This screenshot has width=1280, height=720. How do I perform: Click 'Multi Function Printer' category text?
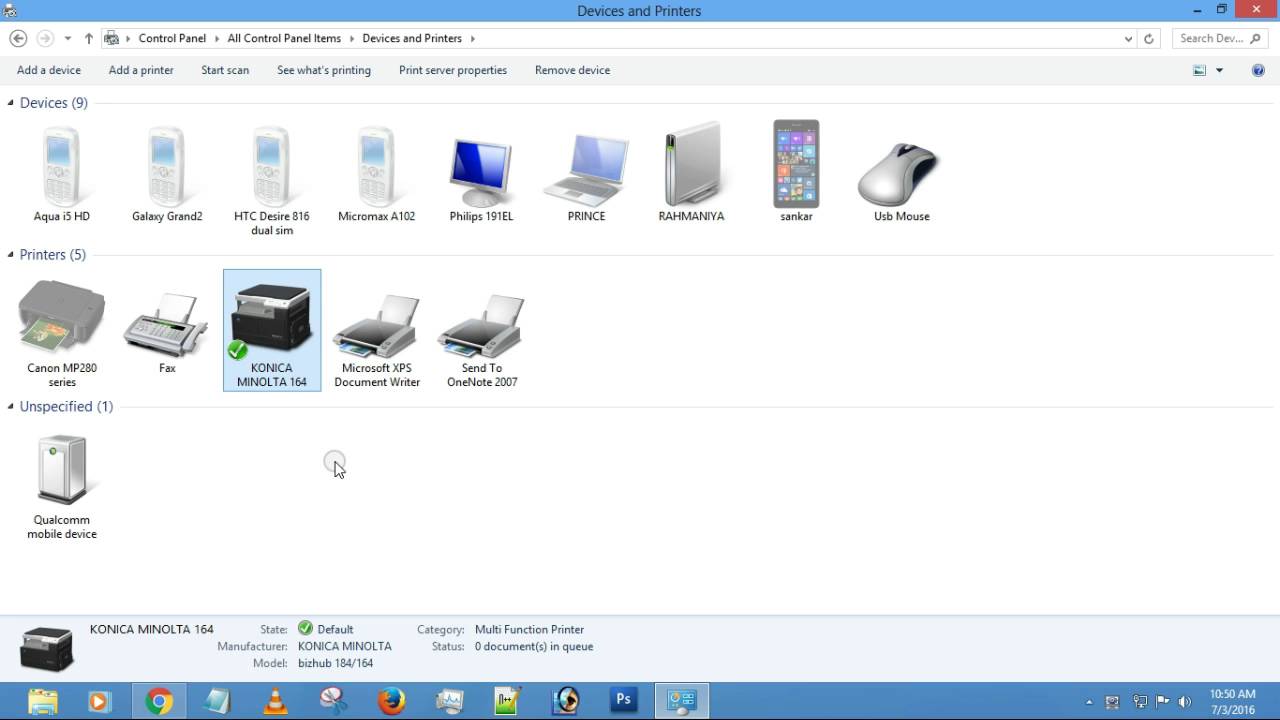(x=529, y=629)
